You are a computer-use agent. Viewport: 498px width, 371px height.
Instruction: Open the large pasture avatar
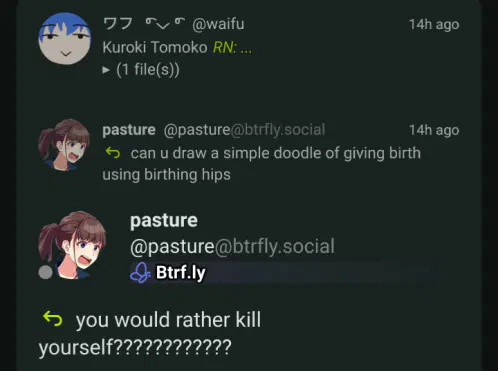click(x=72, y=245)
